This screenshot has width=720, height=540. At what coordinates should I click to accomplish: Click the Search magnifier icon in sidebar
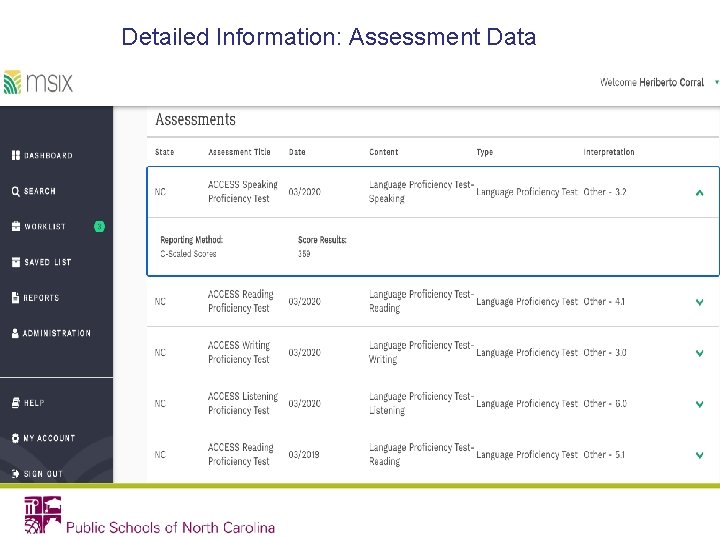16,191
